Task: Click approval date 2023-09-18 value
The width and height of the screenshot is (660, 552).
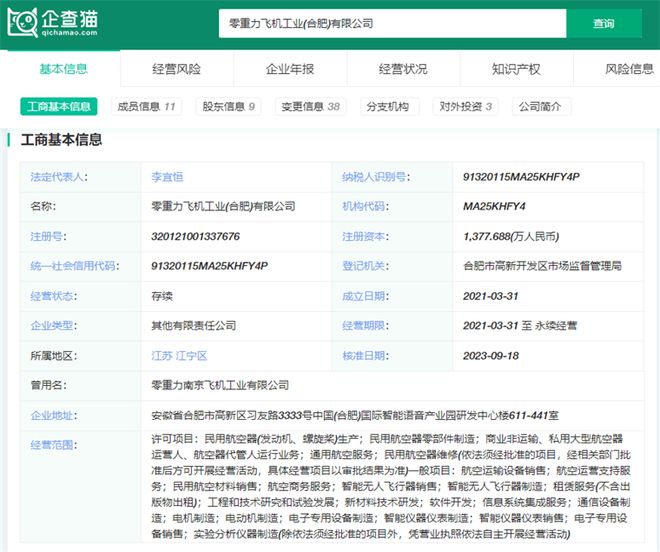Action: pyautogui.click(x=491, y=356)
